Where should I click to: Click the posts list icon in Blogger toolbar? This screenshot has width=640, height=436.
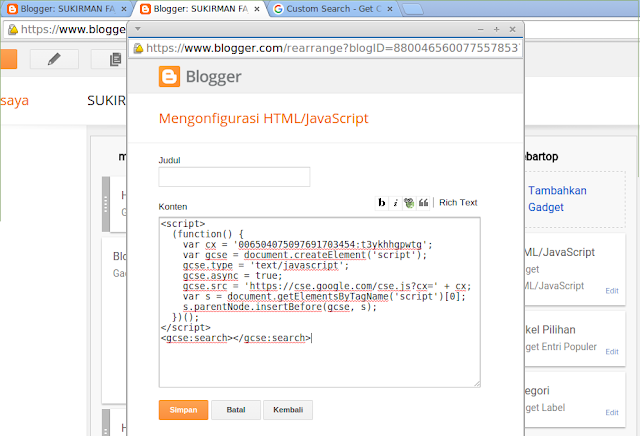[x=116, y=59]
